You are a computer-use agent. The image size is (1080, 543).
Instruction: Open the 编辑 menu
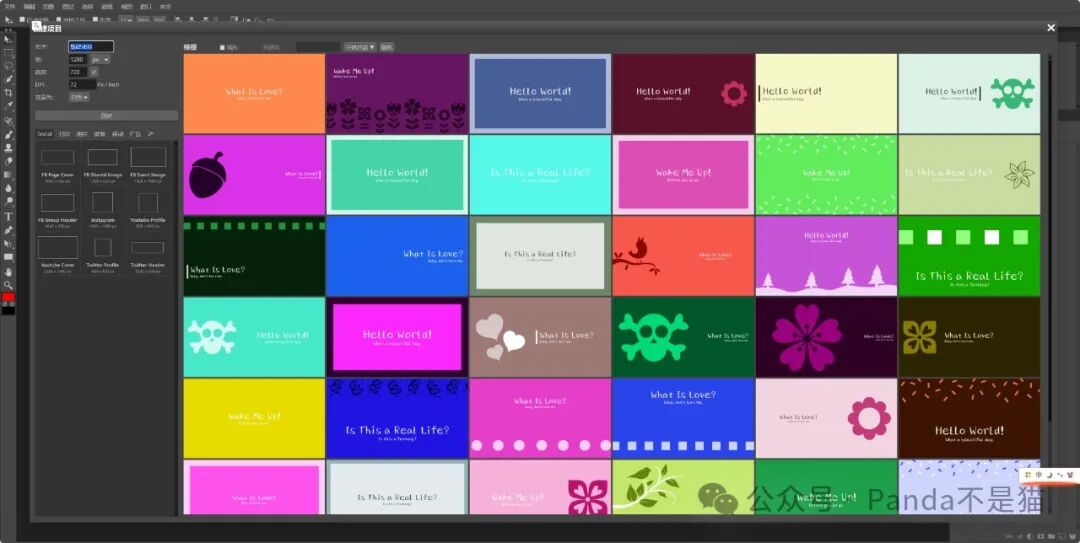pos(29,6)
